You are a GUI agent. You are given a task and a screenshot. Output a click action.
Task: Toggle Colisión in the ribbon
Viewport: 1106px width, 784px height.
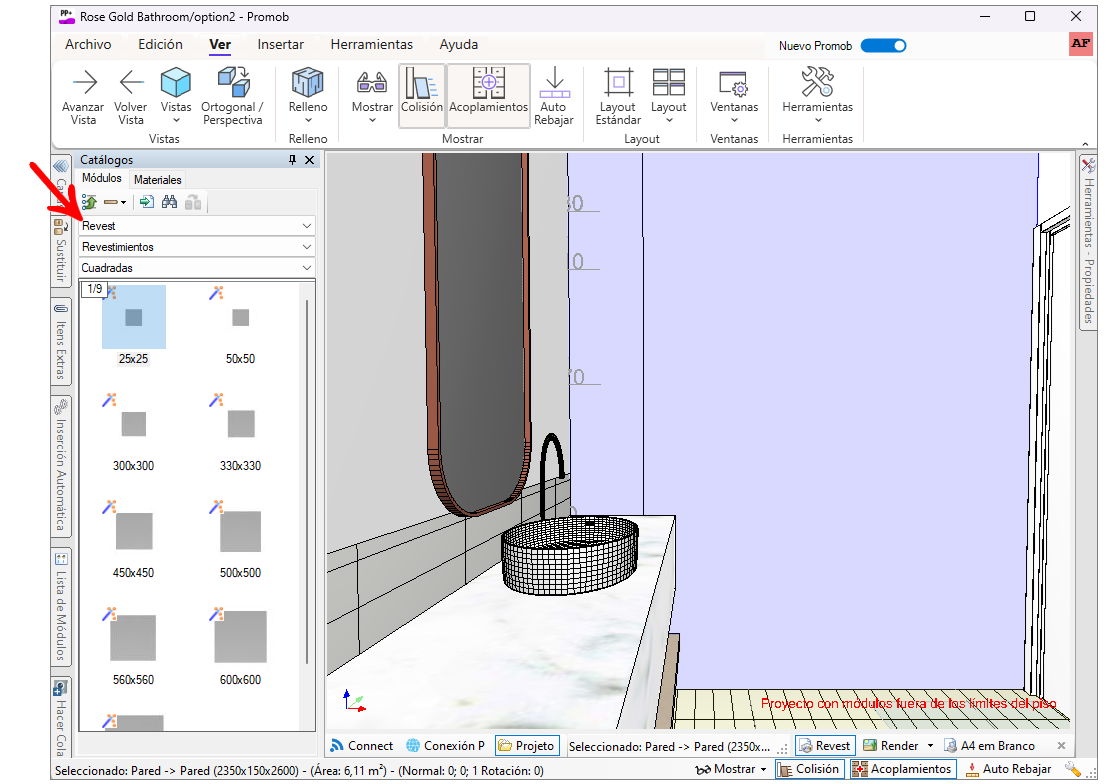point(421,96)
